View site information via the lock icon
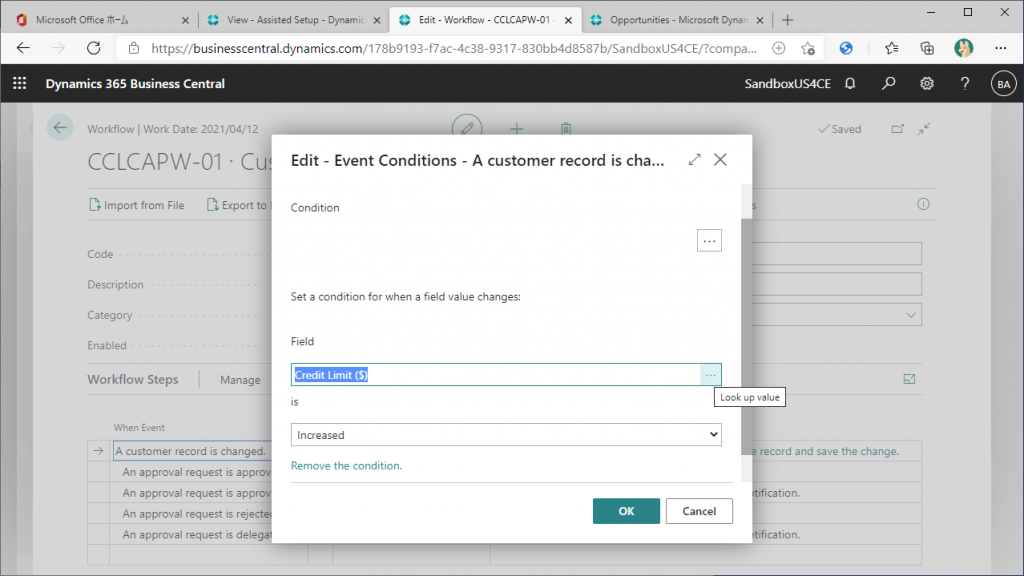1024x576 pixels. click(134, 48)
